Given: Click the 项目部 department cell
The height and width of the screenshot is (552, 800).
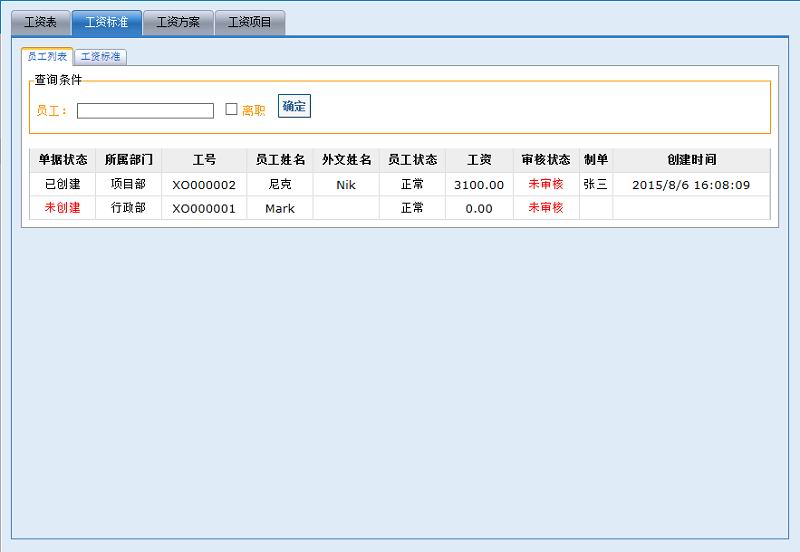Looking at the screenshot, I should coord(129,184).
